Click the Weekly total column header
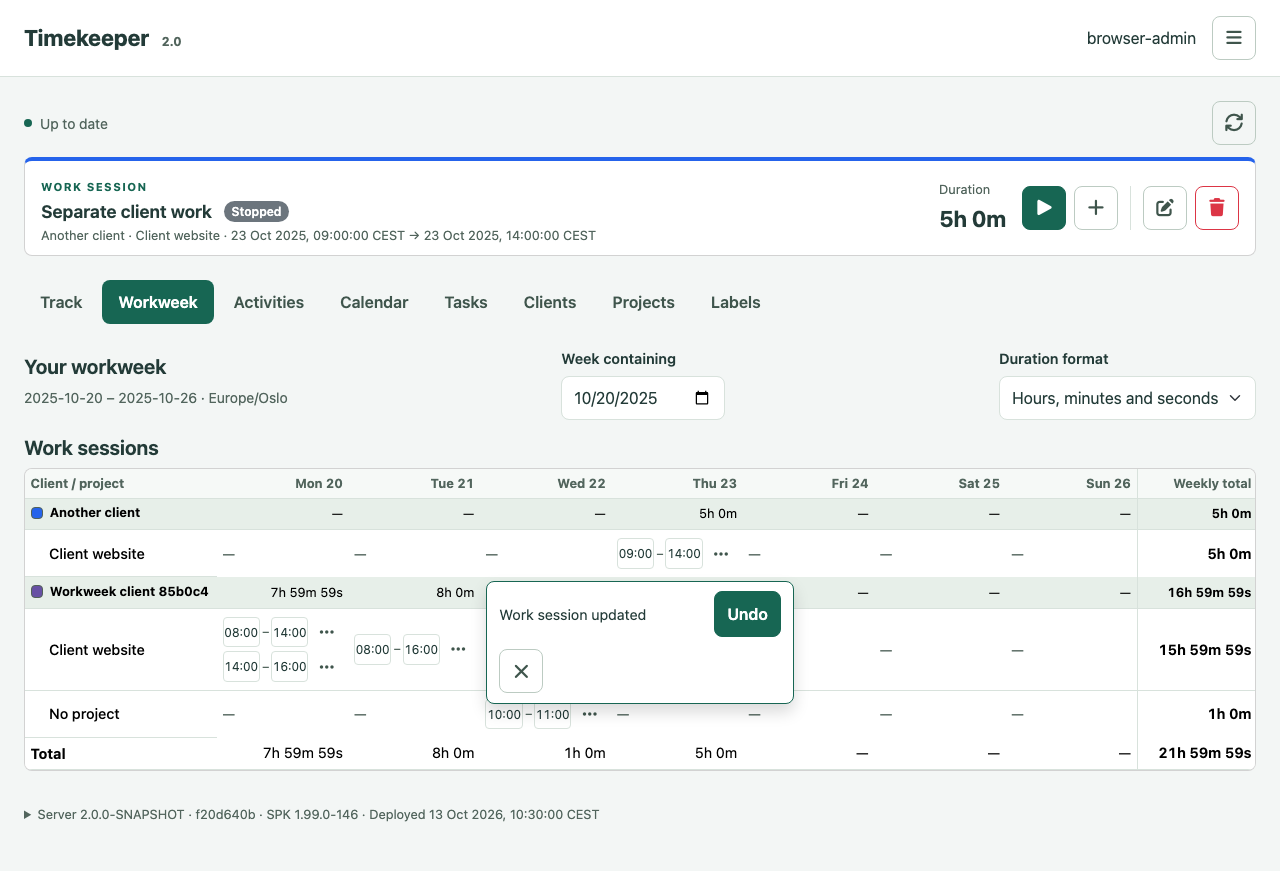The height and width of the screenshot is (871, 1280). tap(1212, 483)
